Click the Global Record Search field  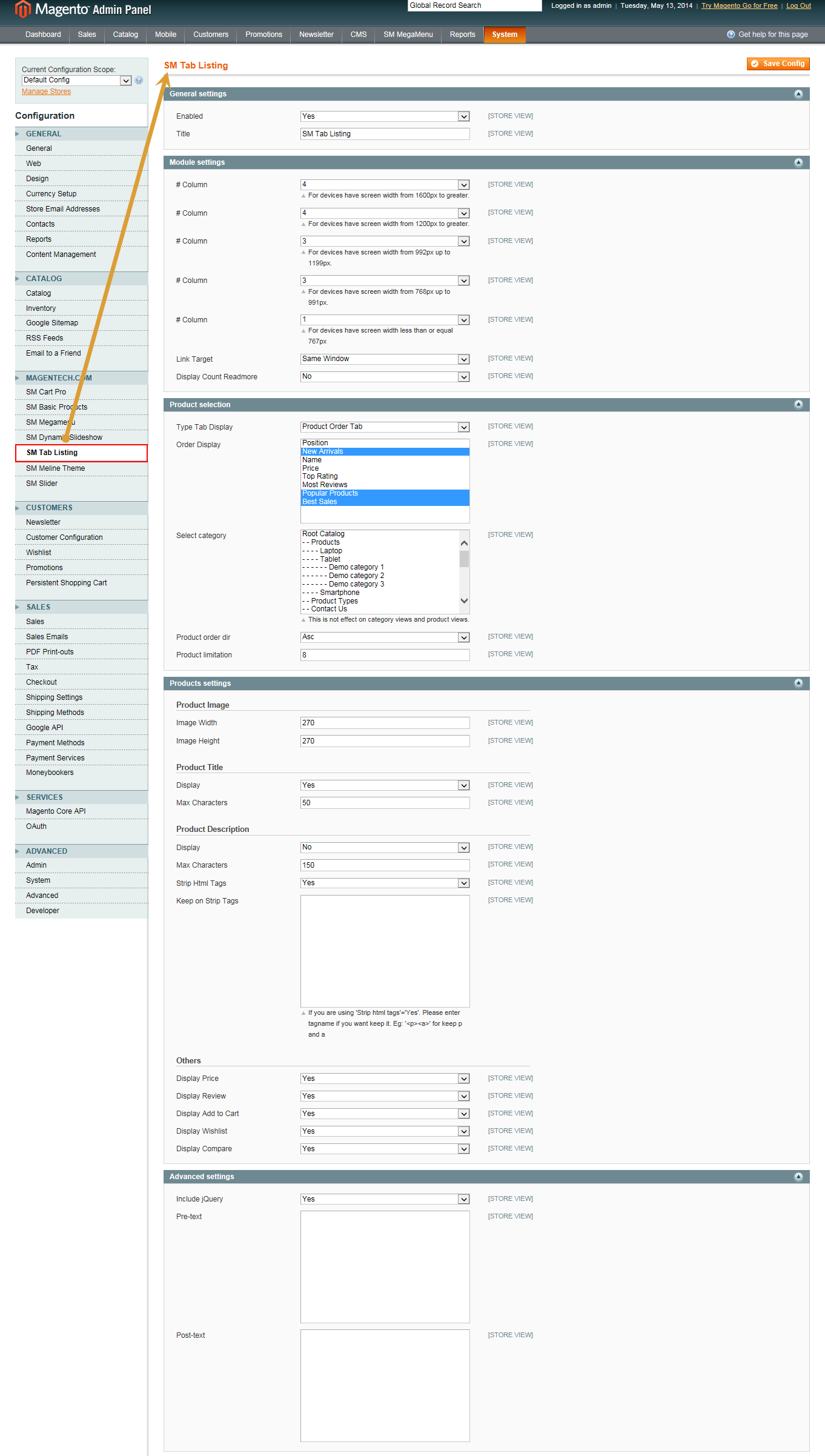[474, 5]
